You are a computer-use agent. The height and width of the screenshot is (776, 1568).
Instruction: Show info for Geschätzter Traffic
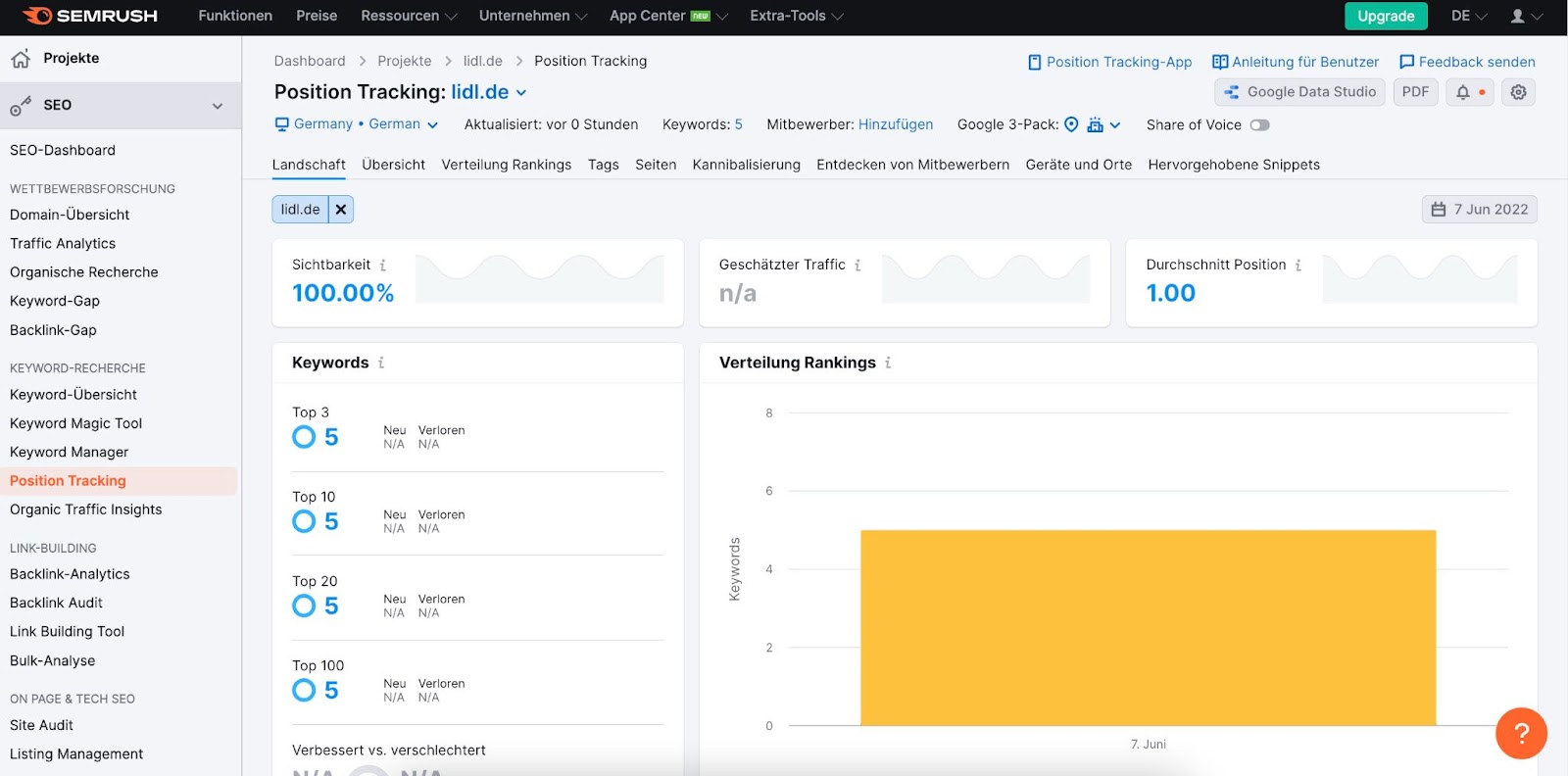[857, 266]
